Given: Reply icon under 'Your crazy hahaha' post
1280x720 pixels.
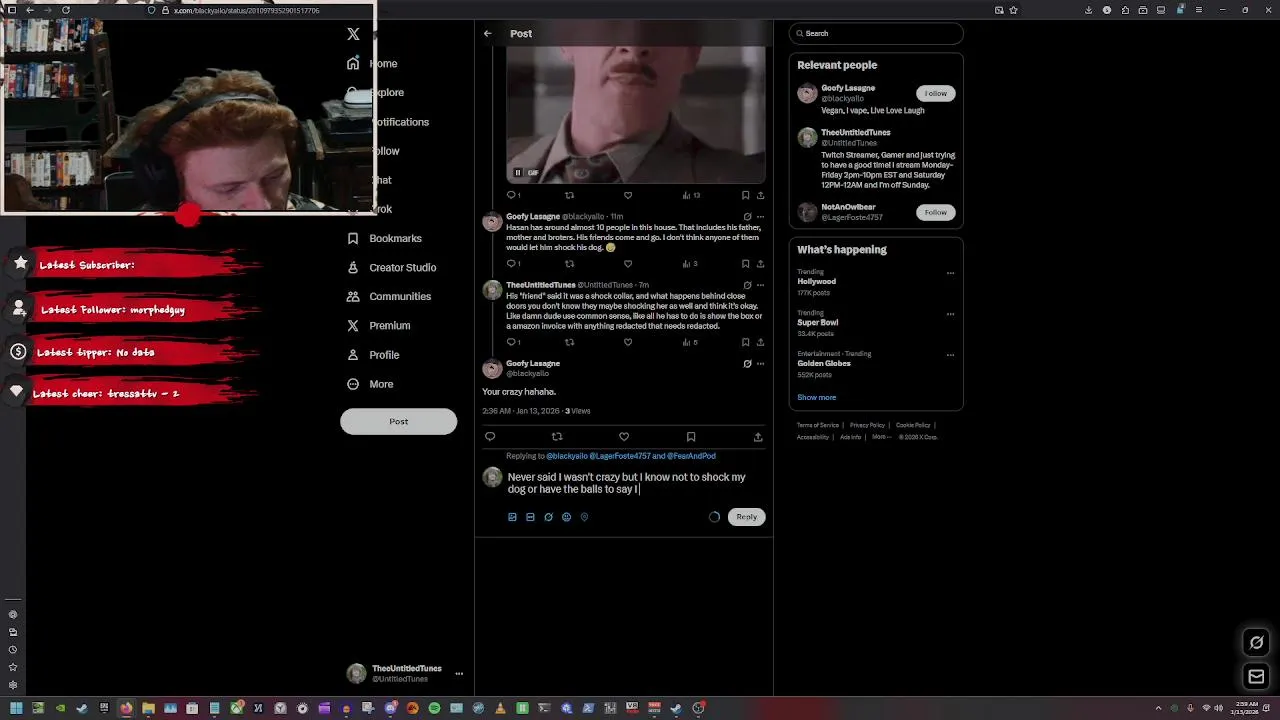Looking at the screenshot, I should [490, 436].
